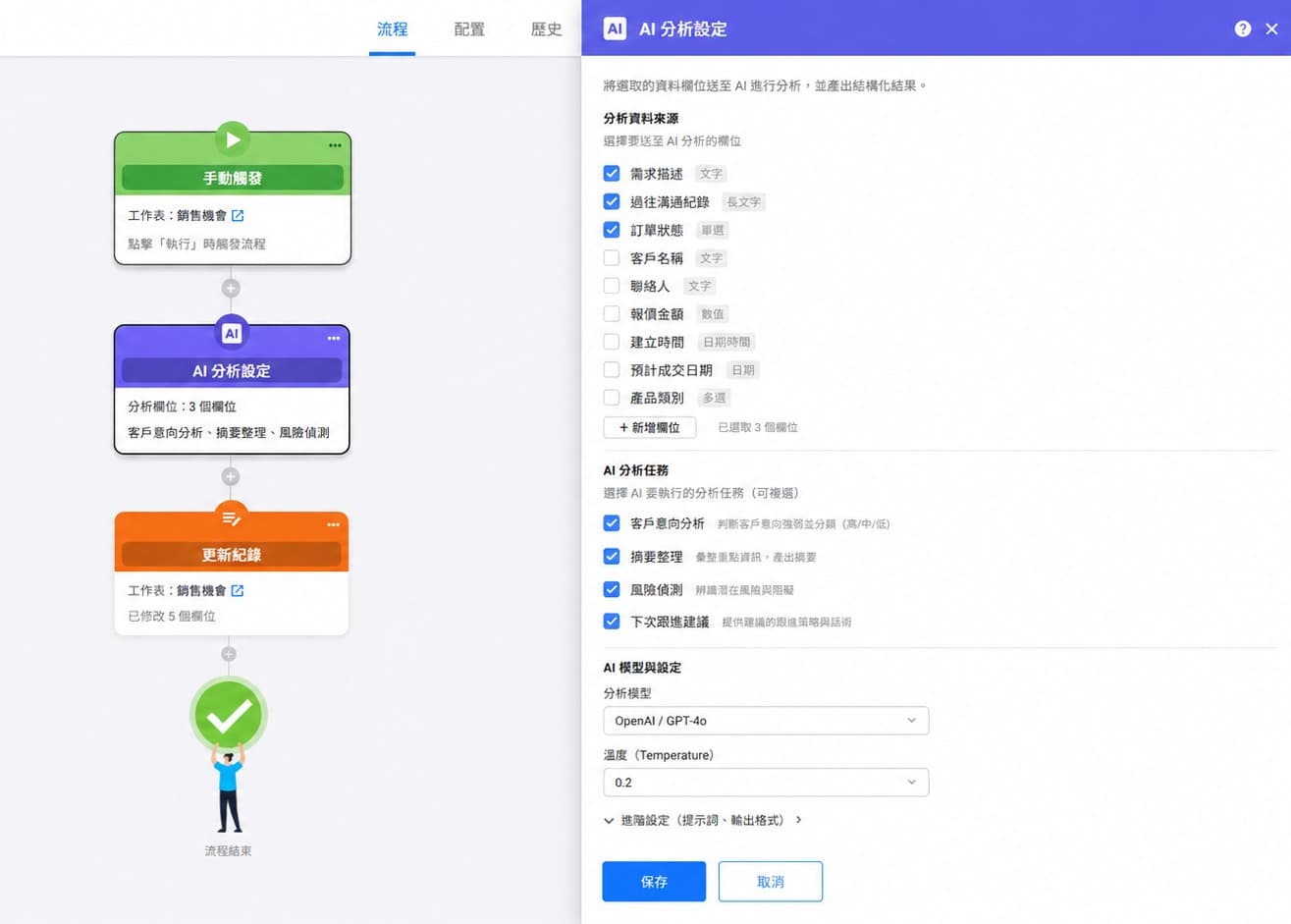The image size is (1291, 924).
Task: Check the 客戶名稱 checkbox
Action: [x=612, y=257]
